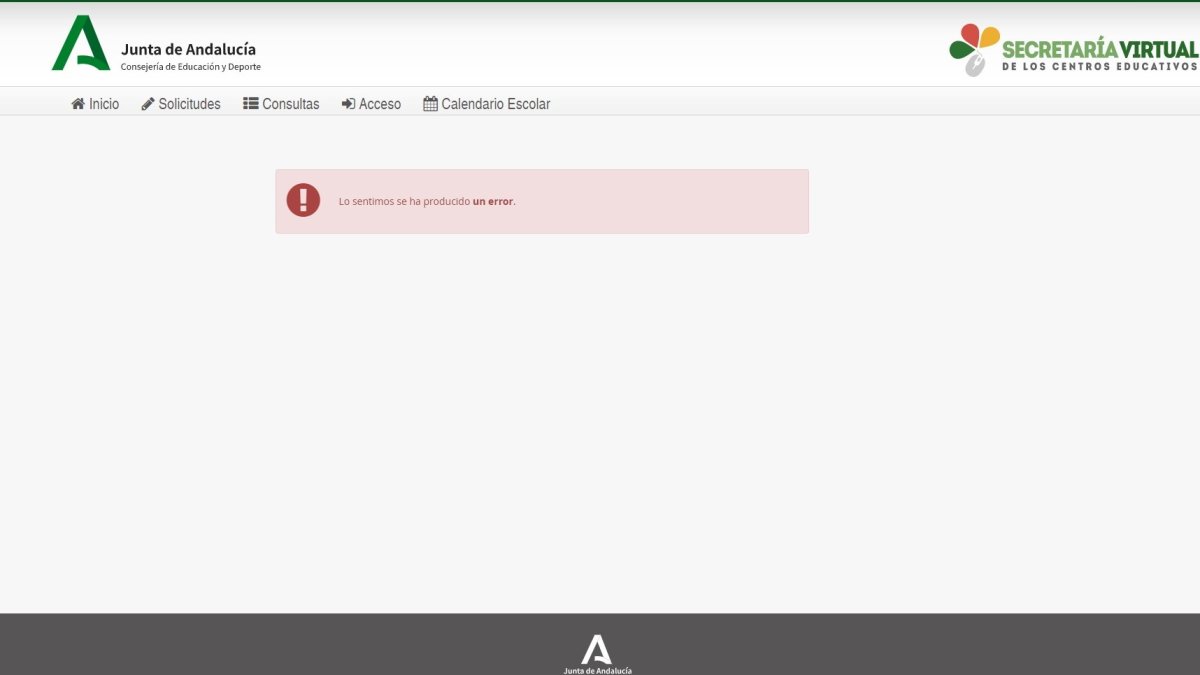This screenshot has width=1200, height=675.
Task: Open the Calendario Escolar section
Action: coord(496,103)
